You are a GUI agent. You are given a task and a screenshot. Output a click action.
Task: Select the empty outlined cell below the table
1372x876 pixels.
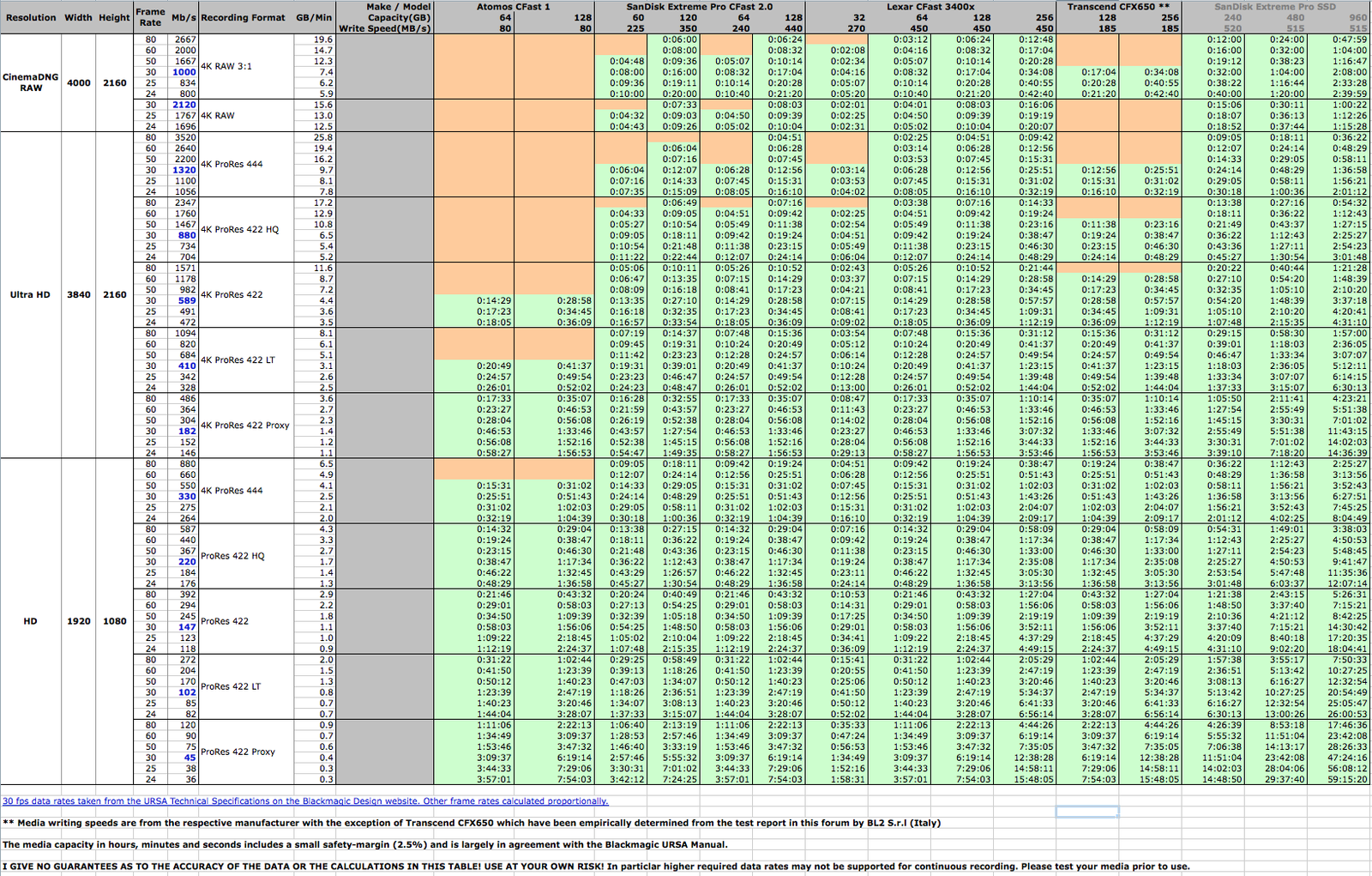point(1086,812)
